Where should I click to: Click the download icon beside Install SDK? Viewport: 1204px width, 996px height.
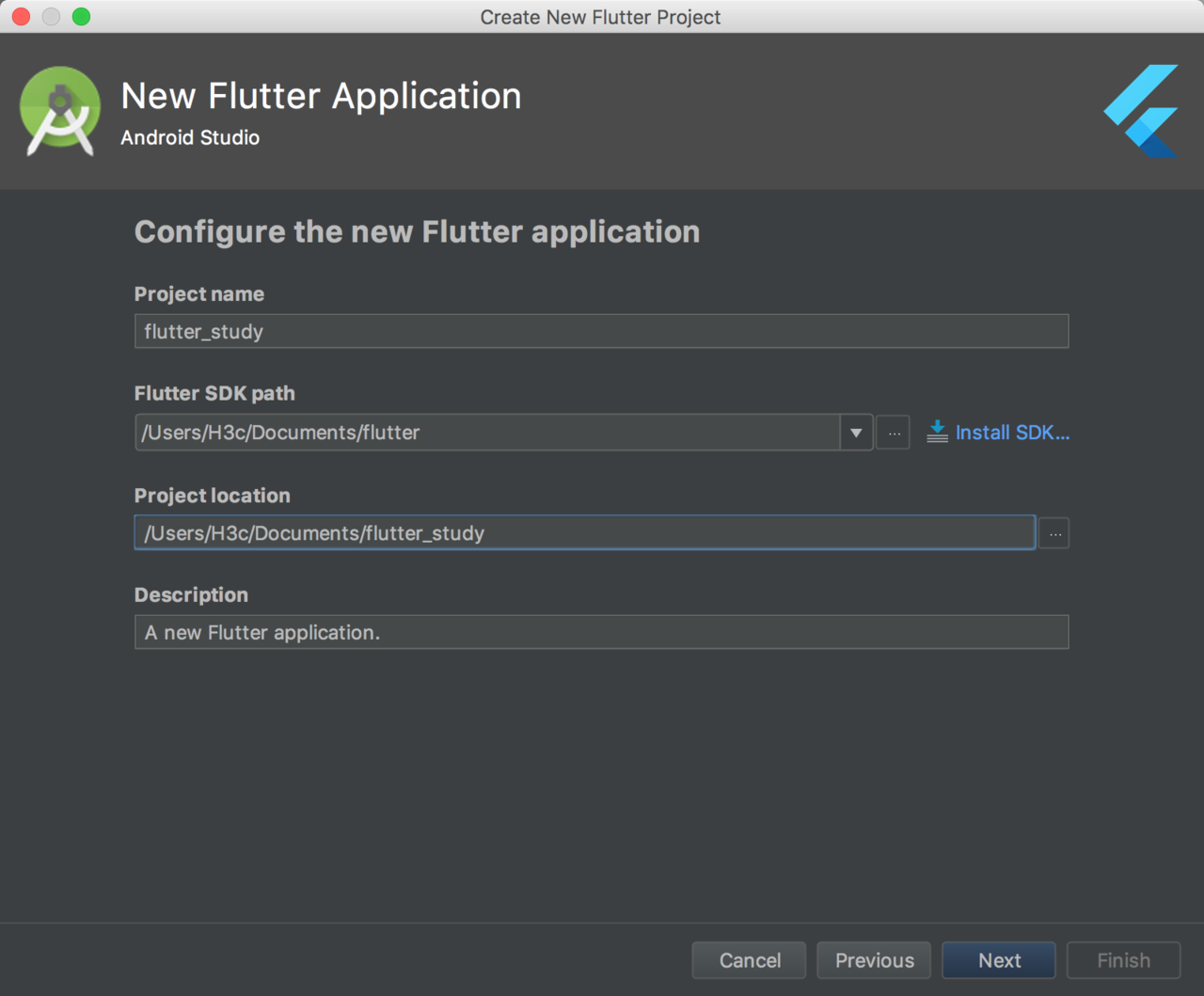[x=937, y=432]
